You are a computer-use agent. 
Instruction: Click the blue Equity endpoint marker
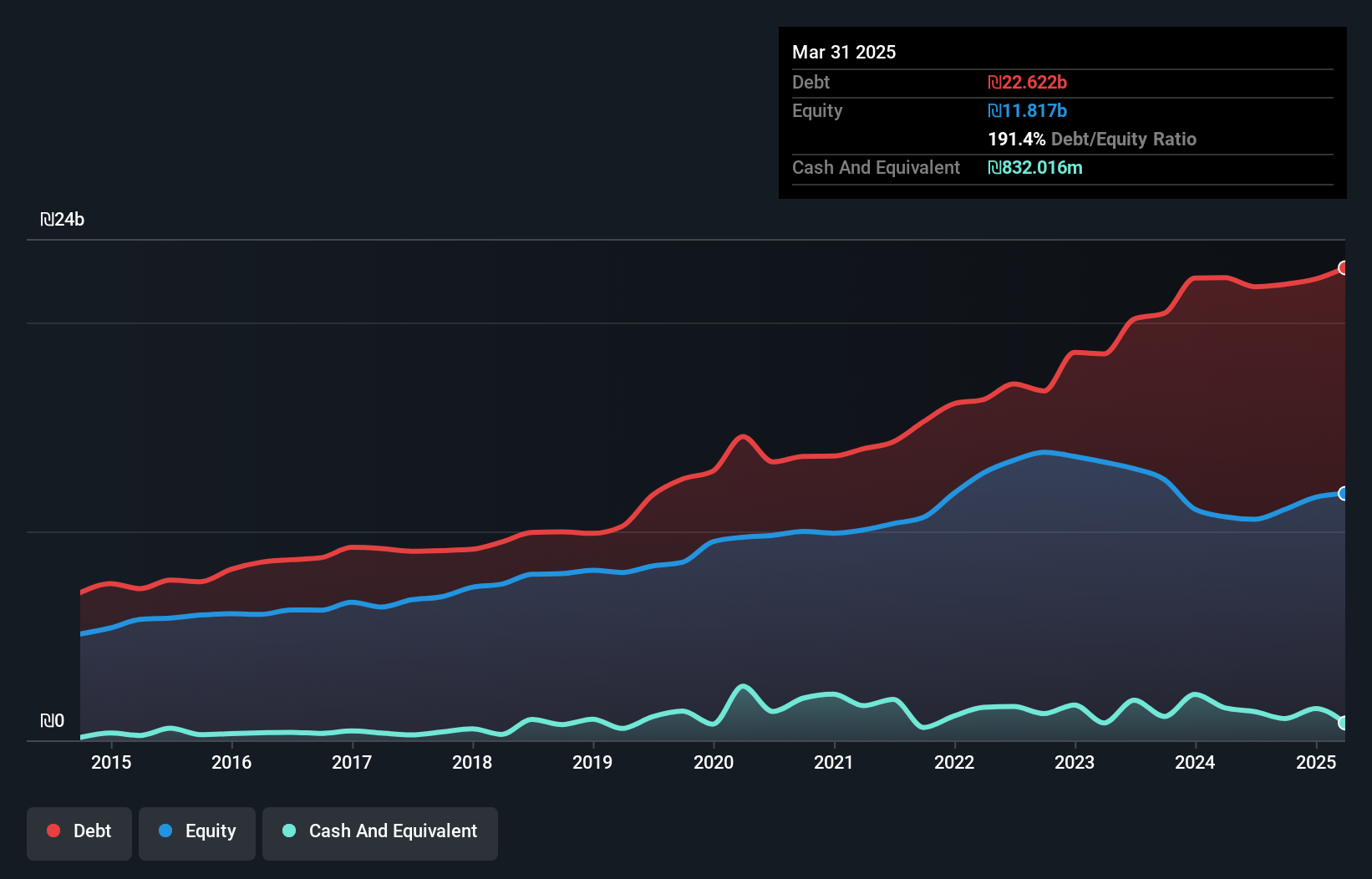click(x=1344, y=494)
